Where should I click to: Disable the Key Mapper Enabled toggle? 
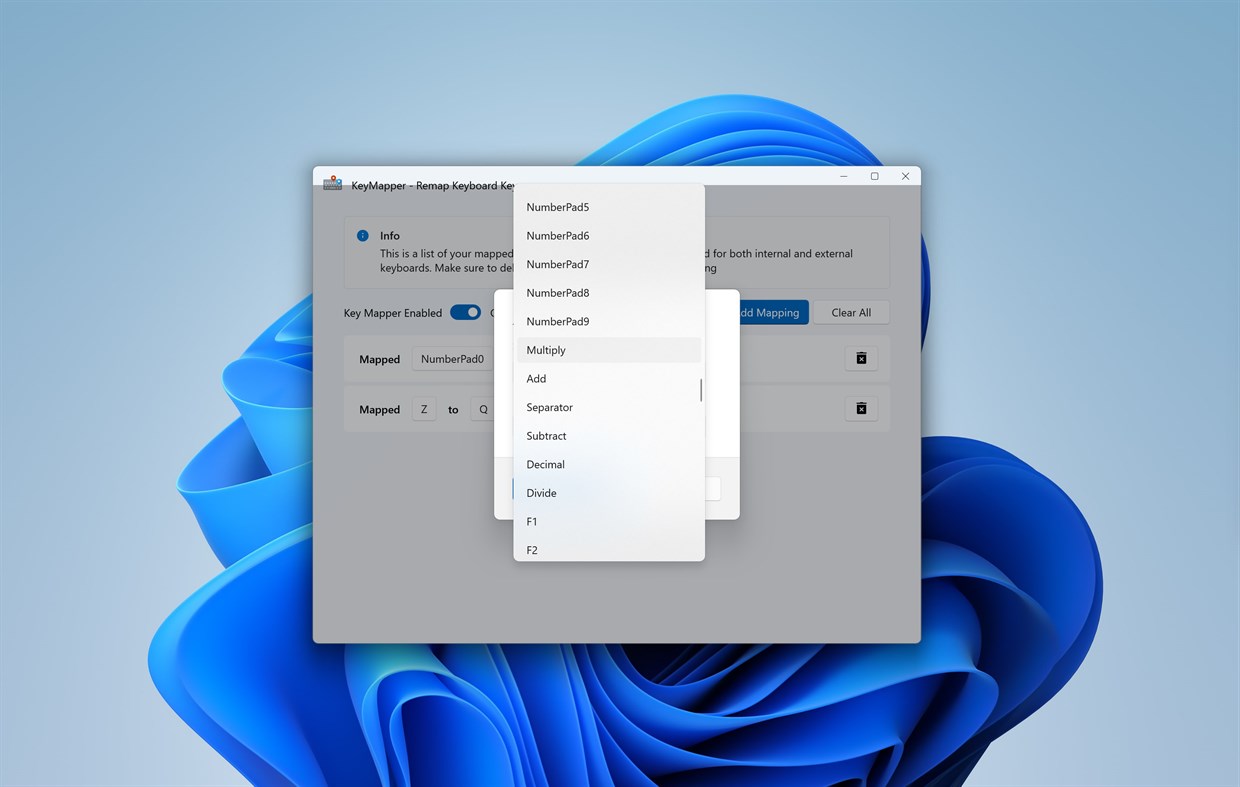[465, 312]
